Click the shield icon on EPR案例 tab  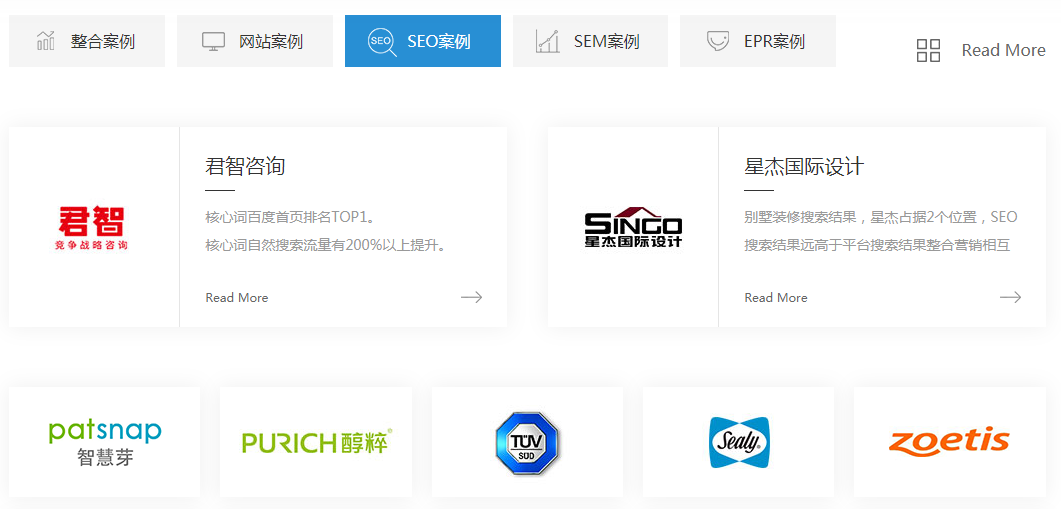click(717, 41)
